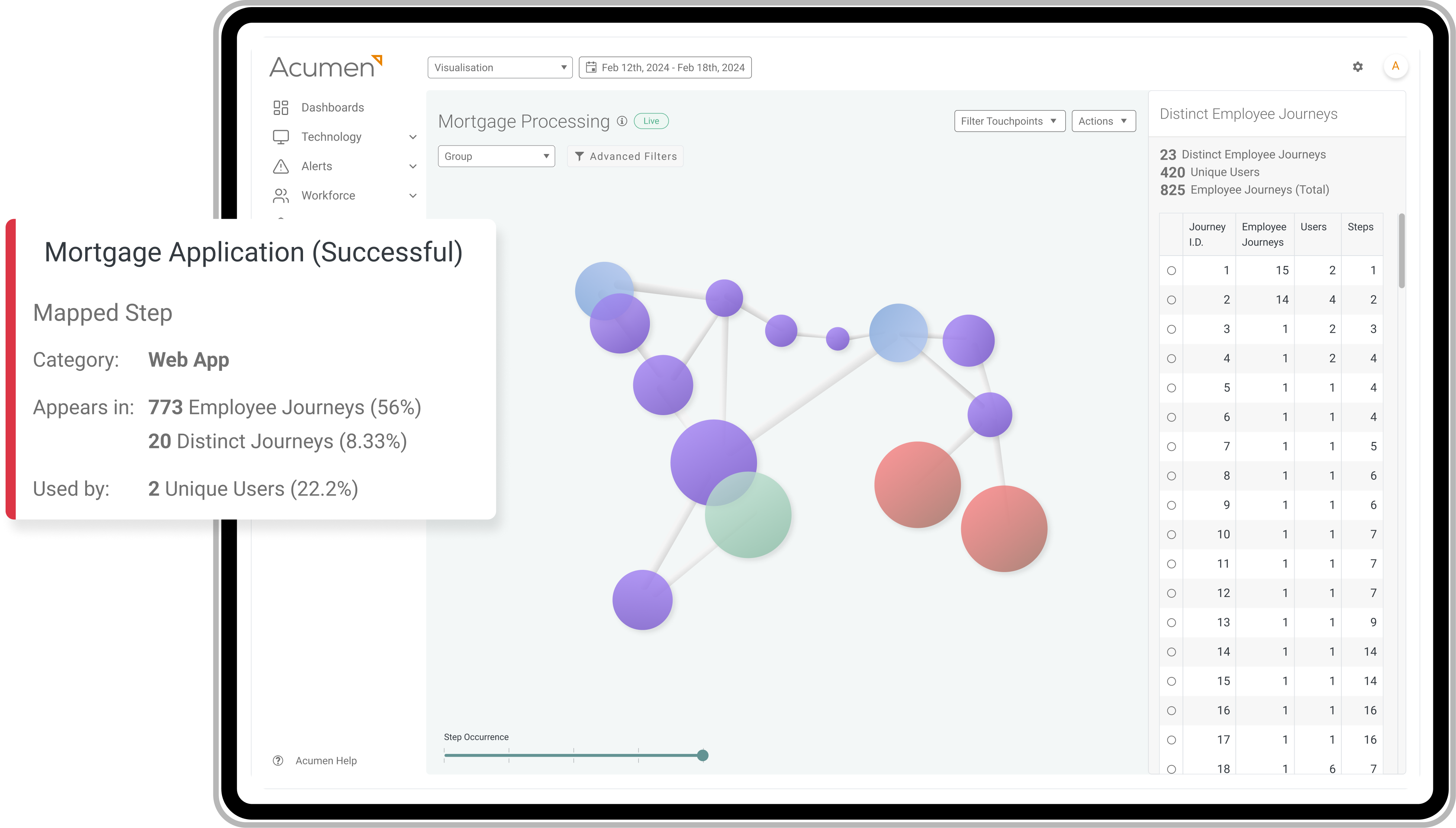Click the Dashboards icon in sidebar
Image resolution: width=1456 pixels, height=828 pixels.
(x=281, y=107)
